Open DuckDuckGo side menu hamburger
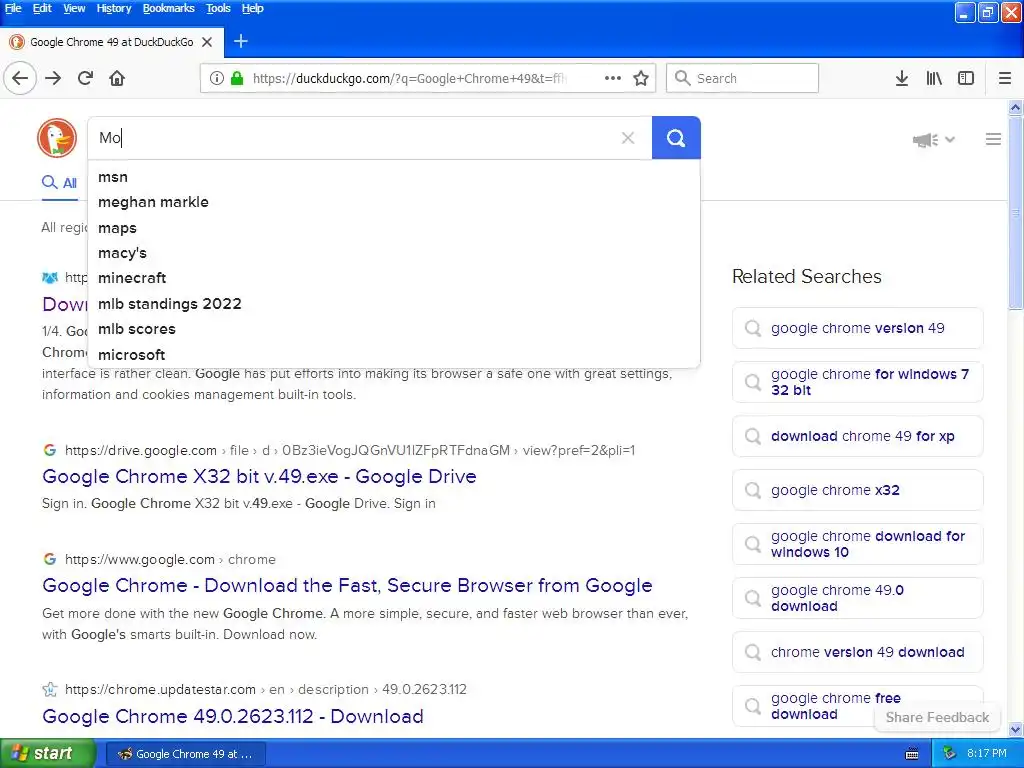Screen dimensions: 1024x768 click(x=993, y=139)
